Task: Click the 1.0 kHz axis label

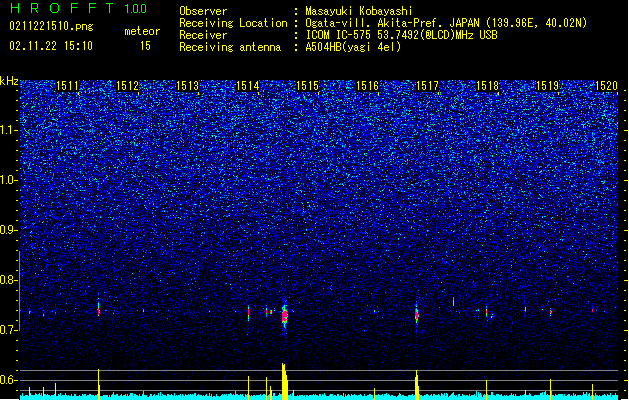Action: (9, 180)
